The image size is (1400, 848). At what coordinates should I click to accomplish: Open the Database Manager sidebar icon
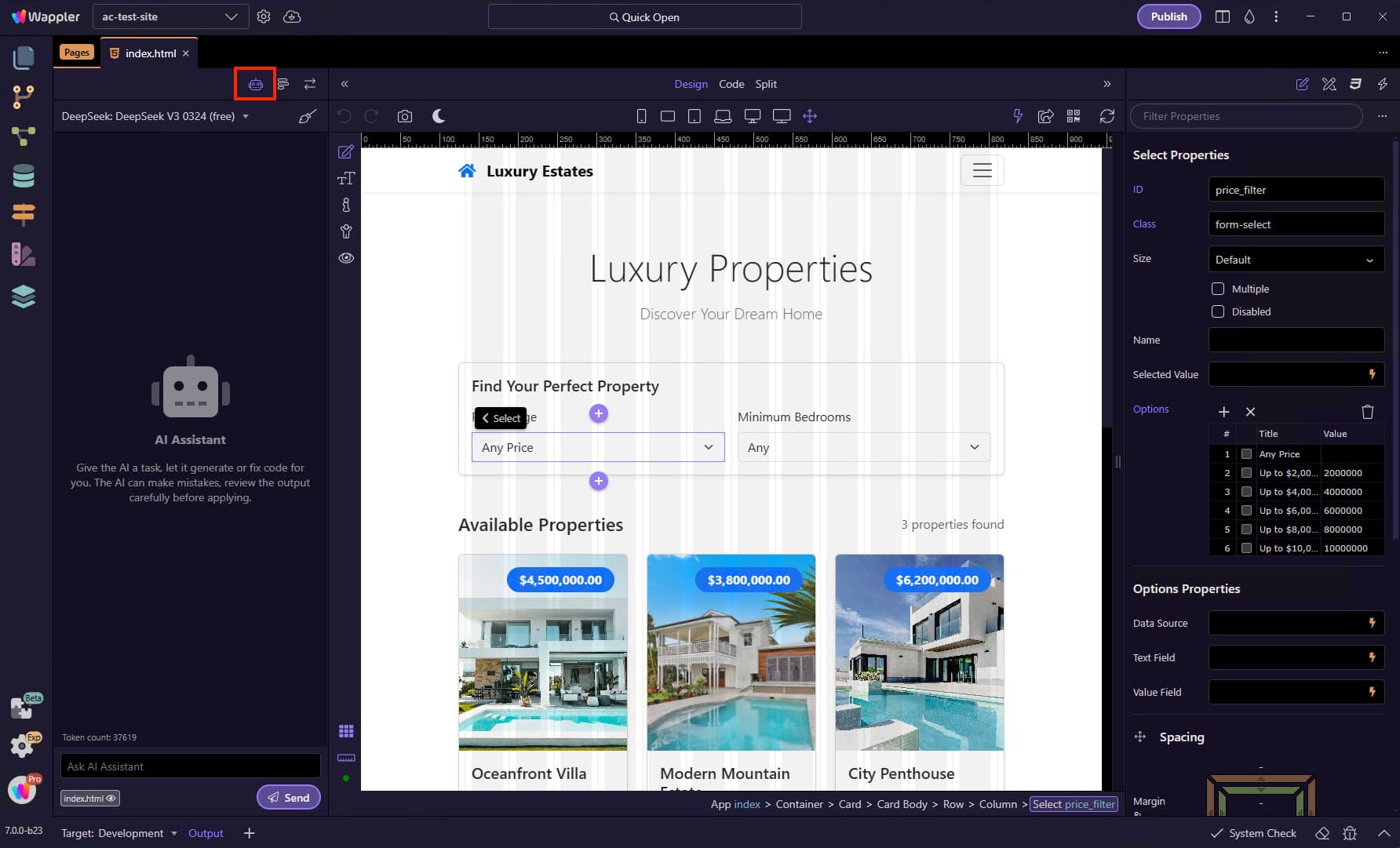click(x=24, y=176)
